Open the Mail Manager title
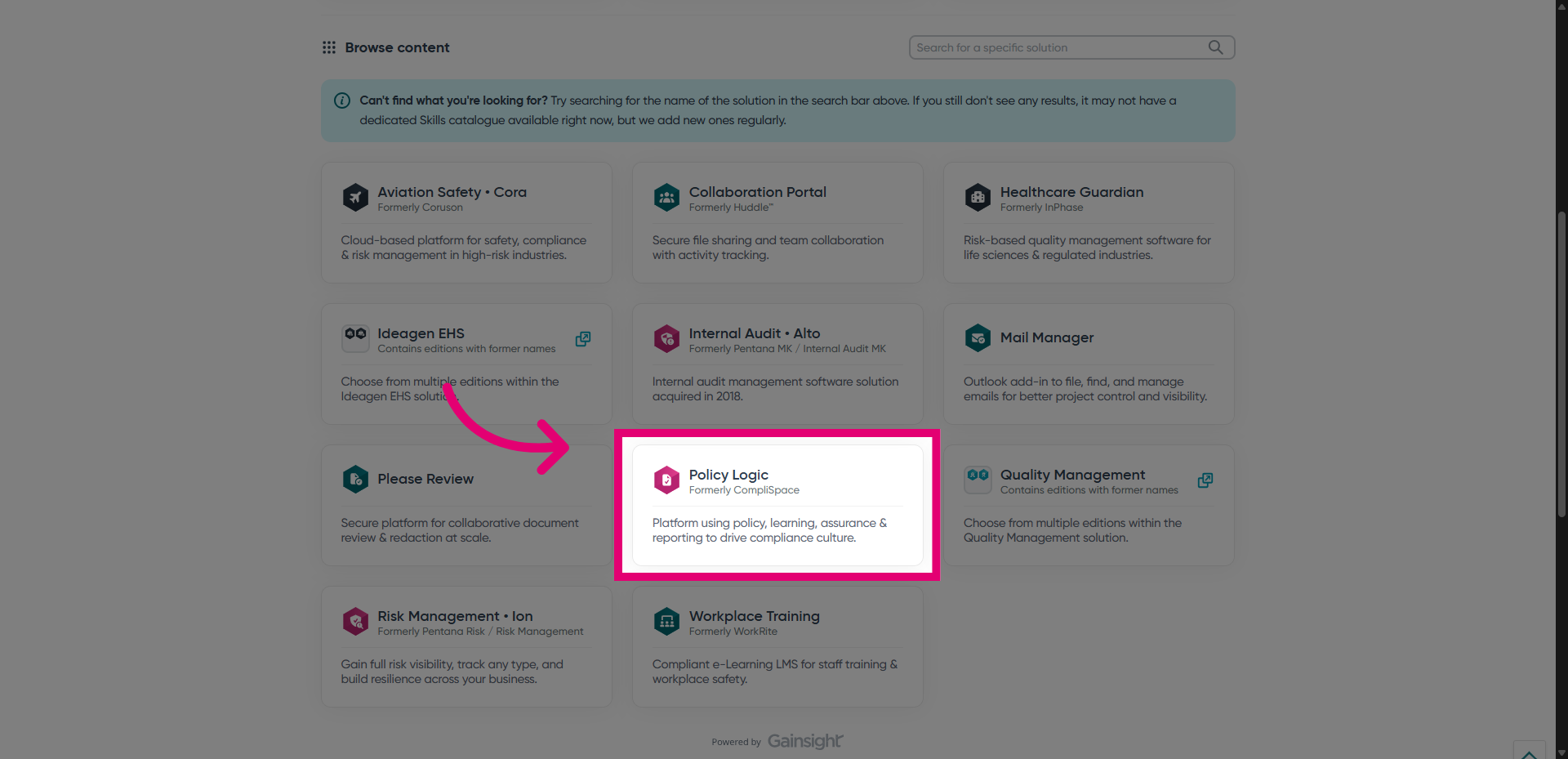Image resolution: width=1568 pixels, height=759 pixels. 1046,337
